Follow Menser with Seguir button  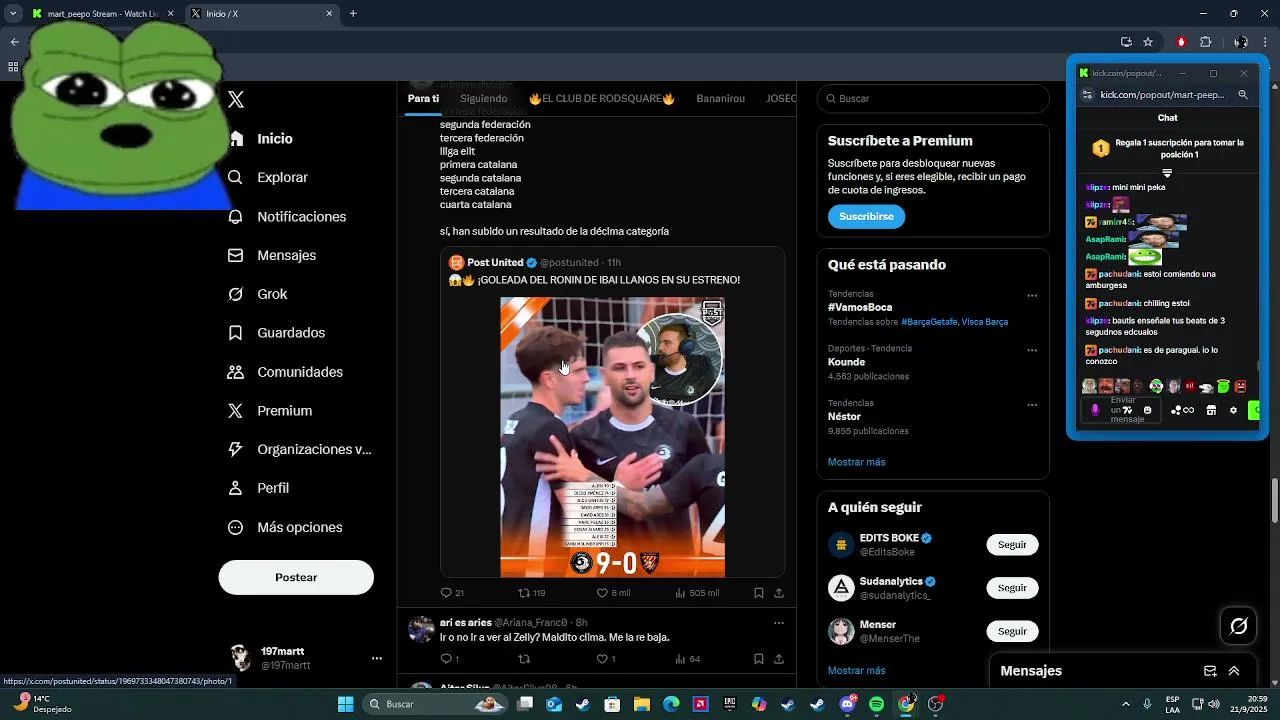tap(1012, 631)
